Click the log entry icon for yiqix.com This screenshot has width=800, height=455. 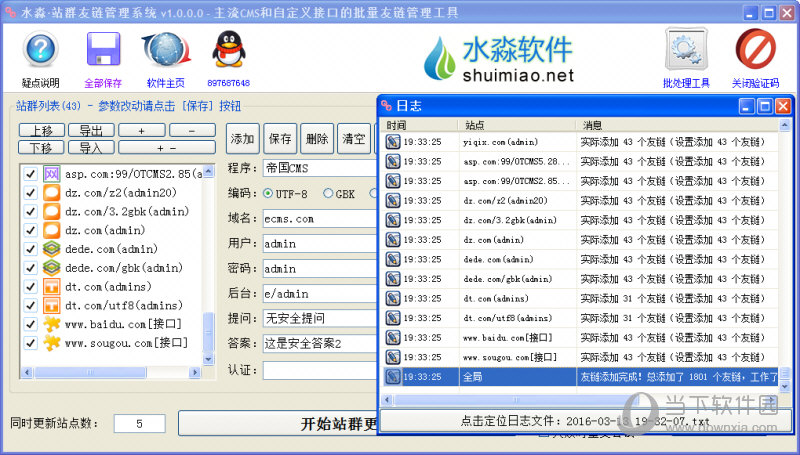393,142
